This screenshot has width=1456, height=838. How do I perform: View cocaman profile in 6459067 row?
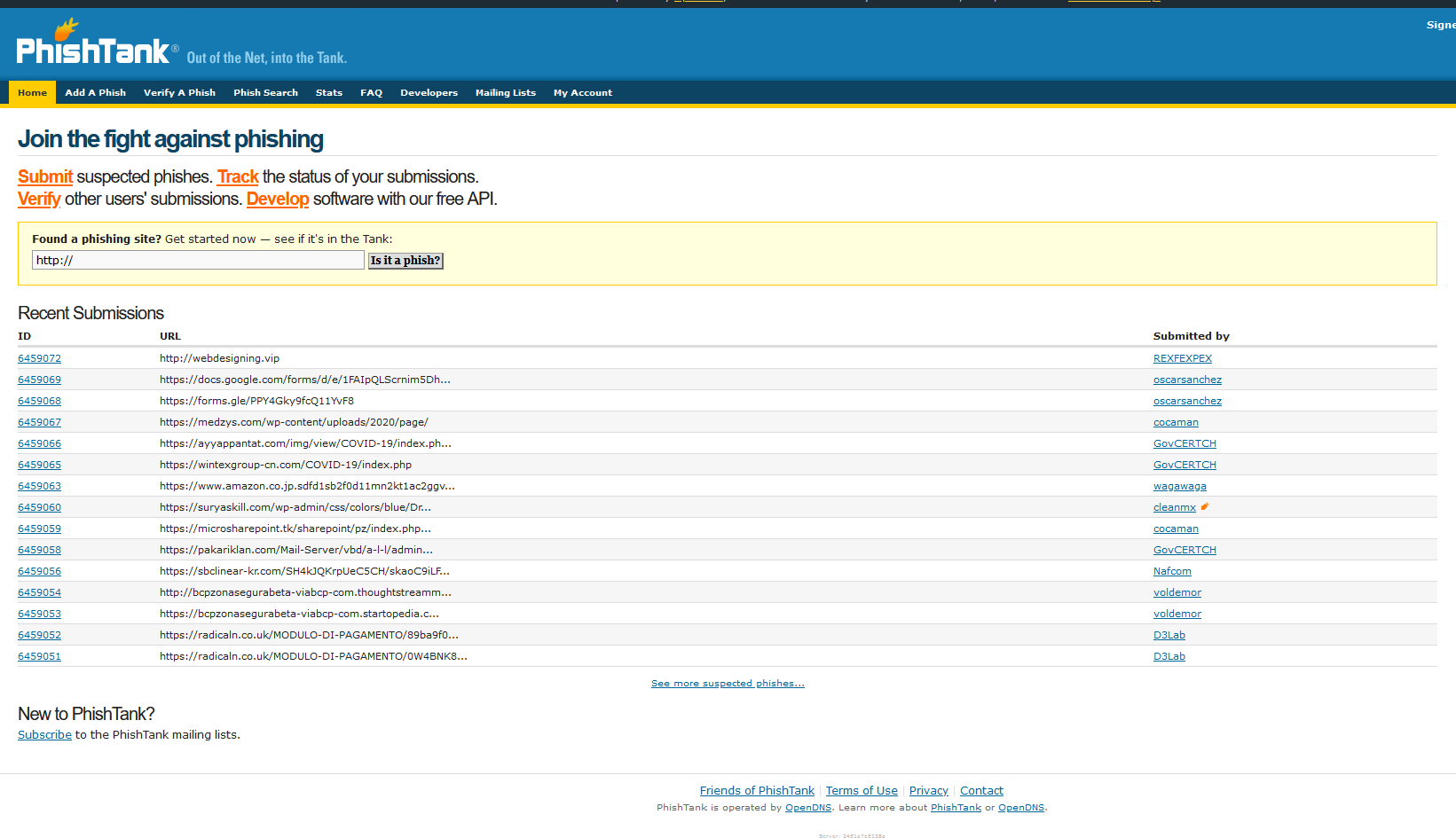(x=1176, y=422)
